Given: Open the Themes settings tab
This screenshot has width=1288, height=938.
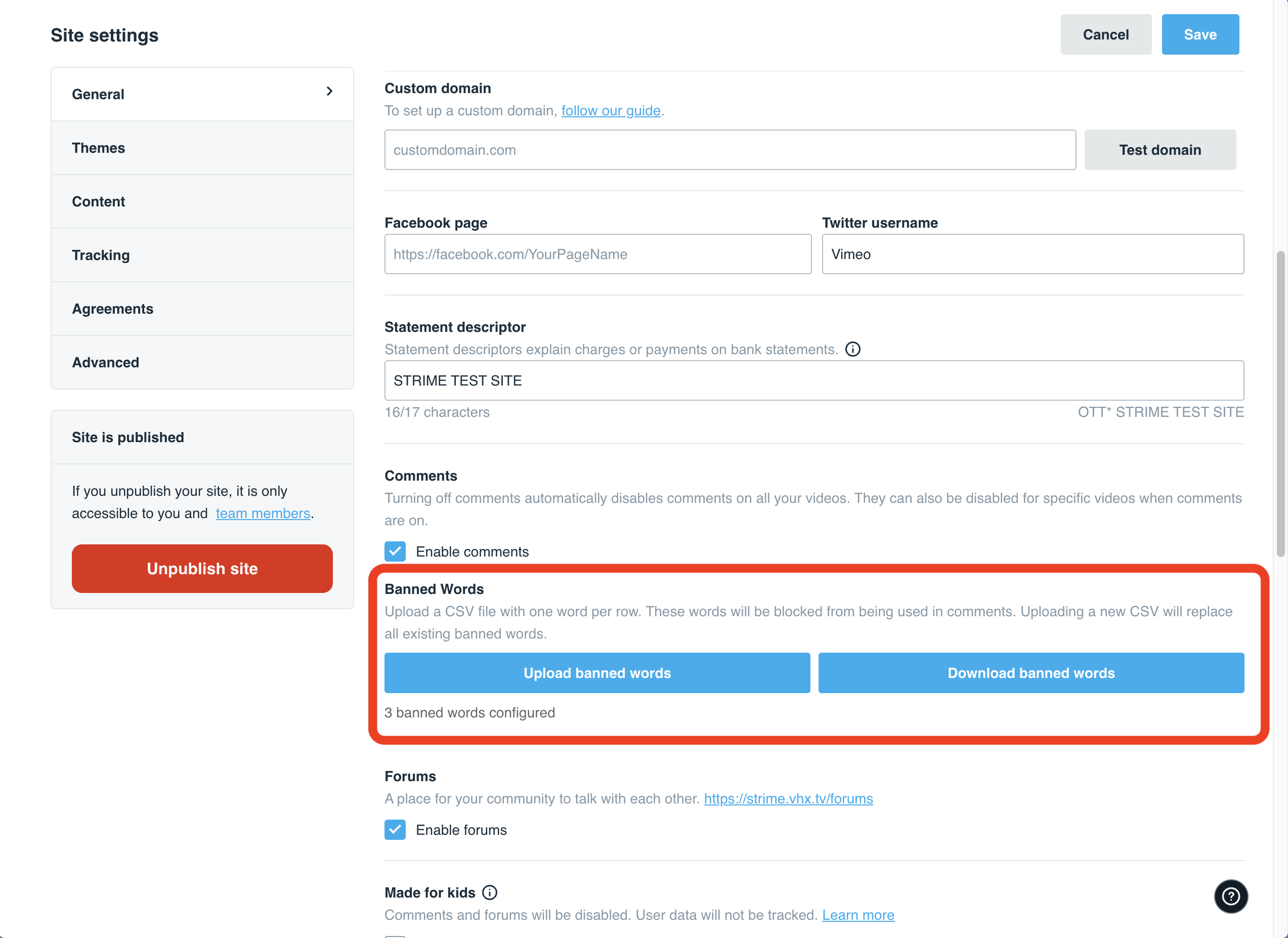Looking at the screenshot, I should click(x=202, y=148).
